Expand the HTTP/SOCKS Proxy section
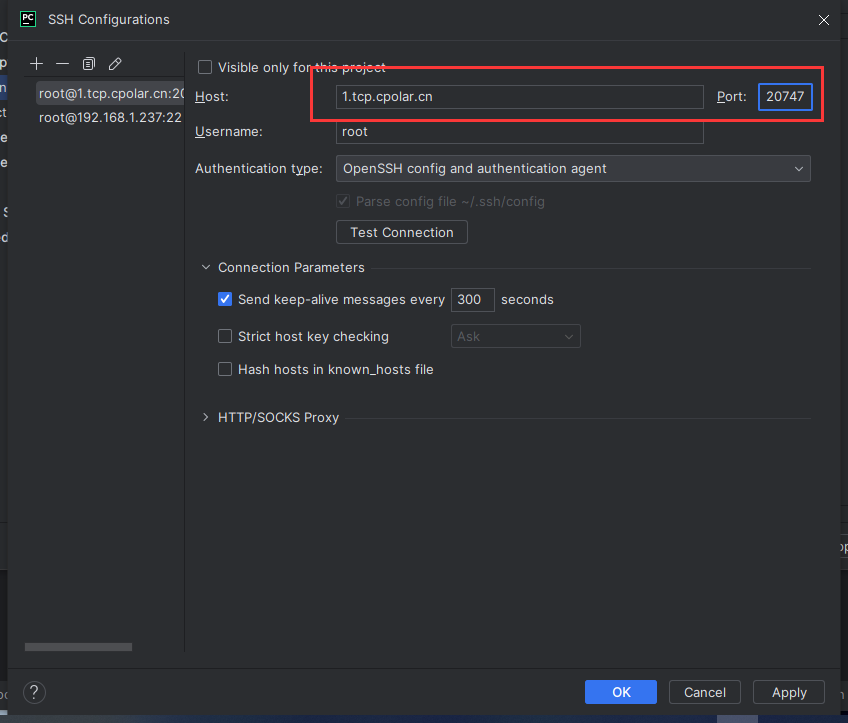848x723 pixels. pos(206,417)
